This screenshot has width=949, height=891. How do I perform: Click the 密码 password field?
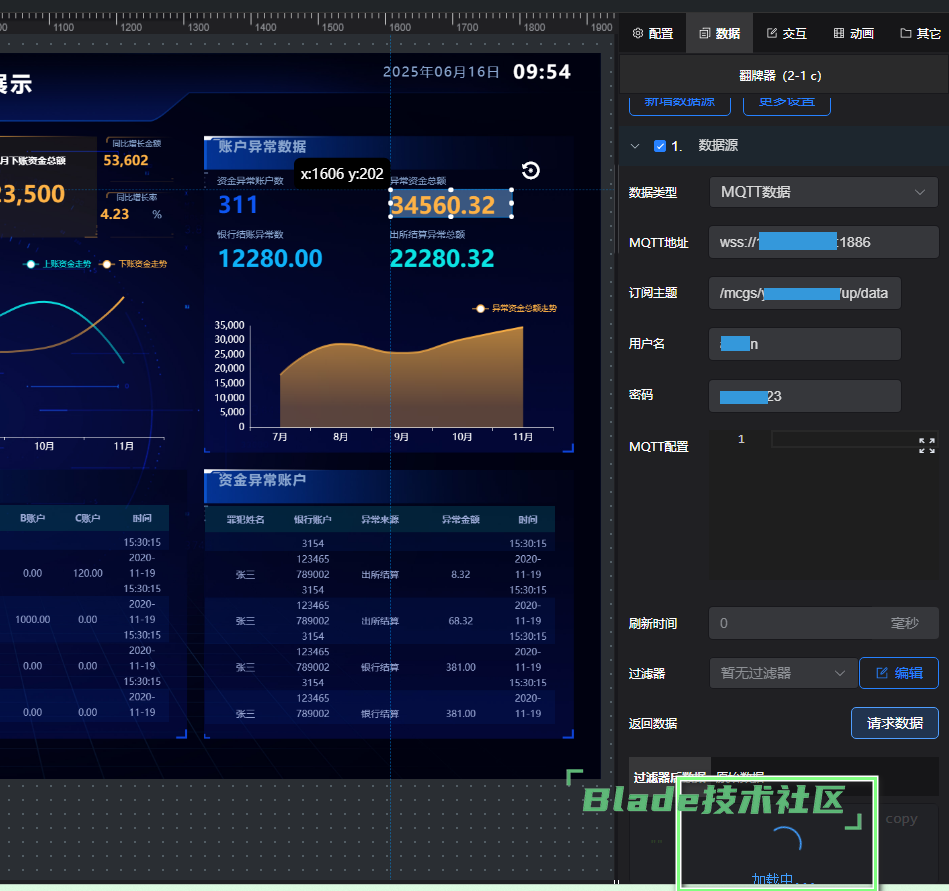pos(804,396)
